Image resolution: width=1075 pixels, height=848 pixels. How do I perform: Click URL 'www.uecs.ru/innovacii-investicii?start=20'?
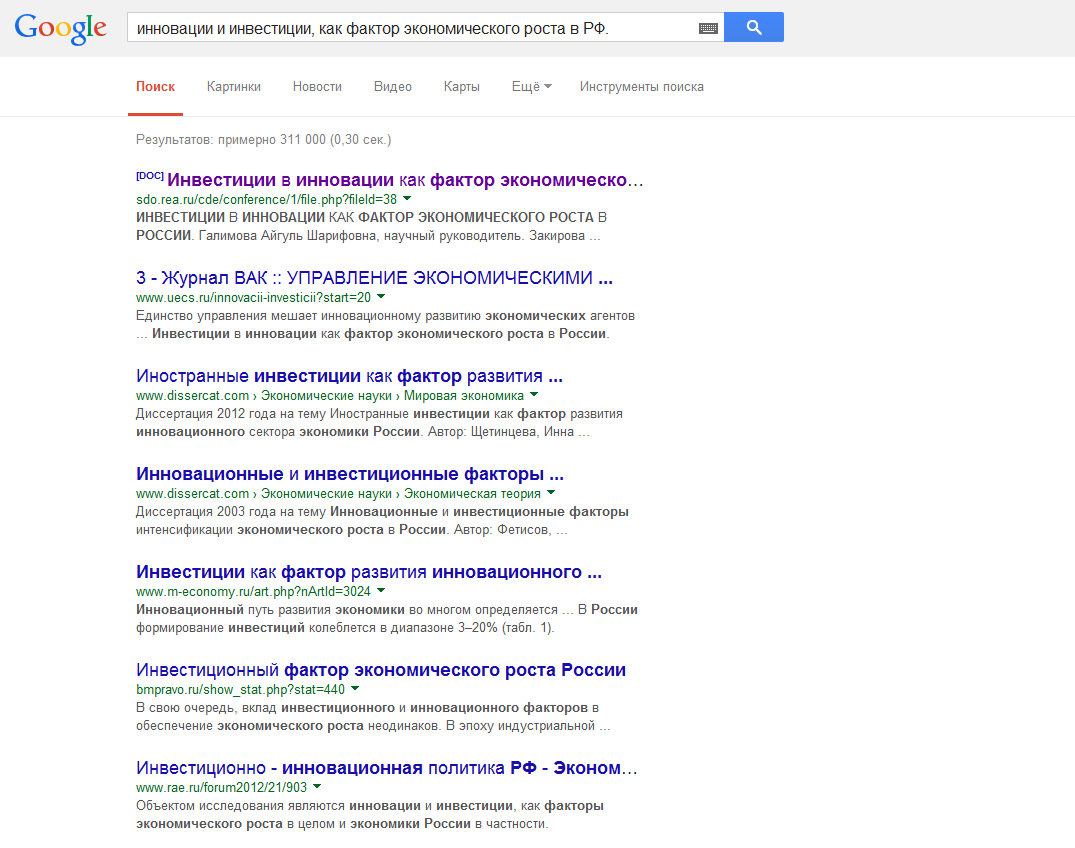(x=254, y=298)
